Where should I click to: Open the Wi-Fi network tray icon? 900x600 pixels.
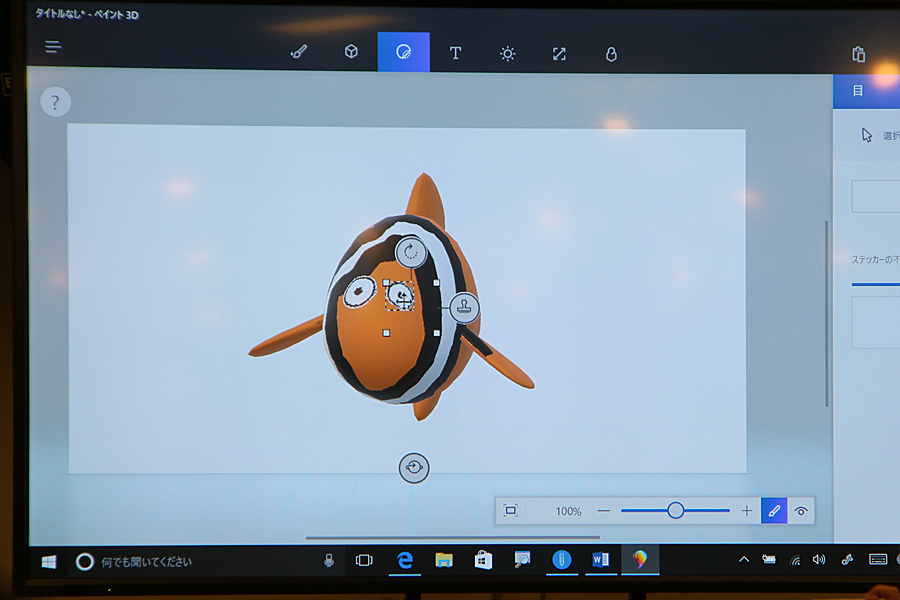[x=796, y=560]
